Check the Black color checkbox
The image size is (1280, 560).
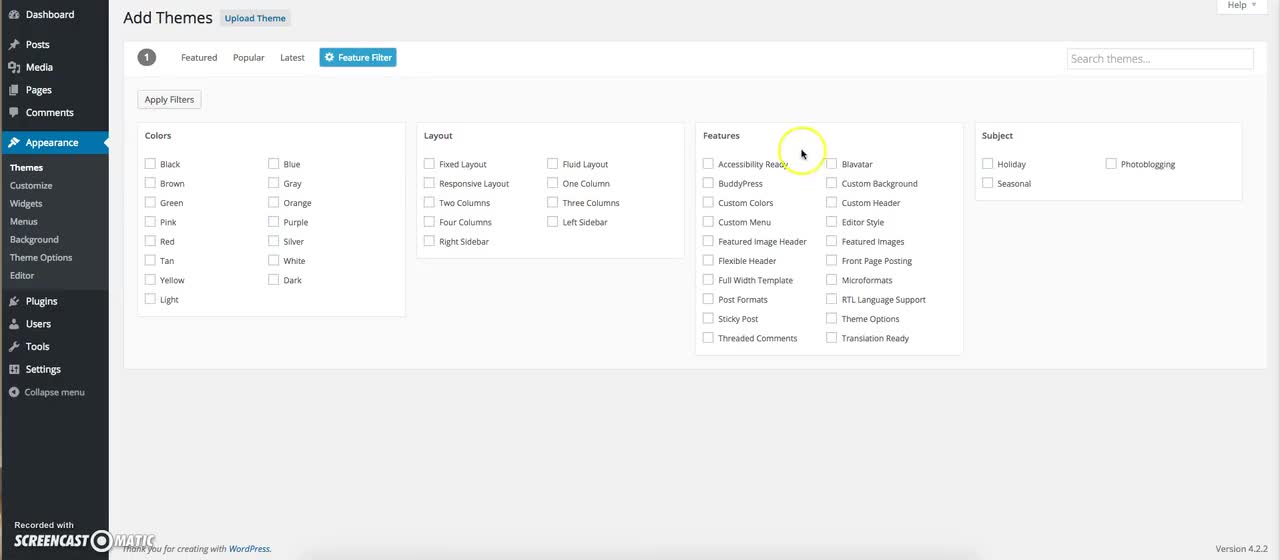coord(150,164)
